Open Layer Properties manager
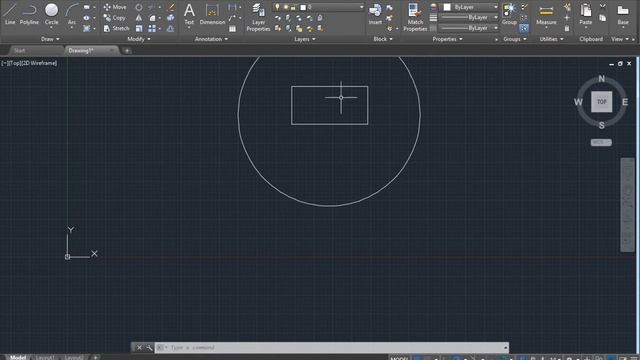This screenshot has width=640, height=360. (x=258, y=17)
